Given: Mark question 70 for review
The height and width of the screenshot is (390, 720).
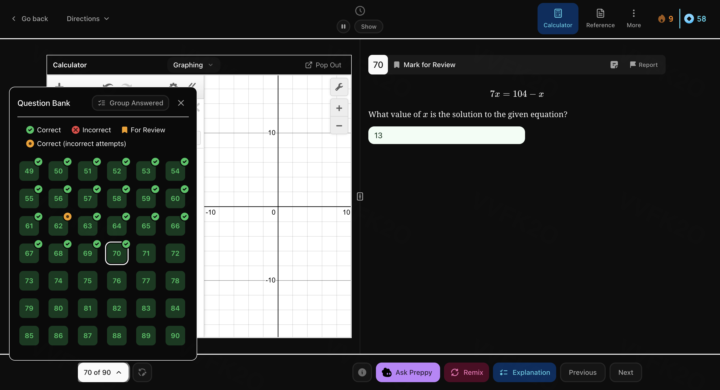Looking at the screenshot, I should [425, 65].
